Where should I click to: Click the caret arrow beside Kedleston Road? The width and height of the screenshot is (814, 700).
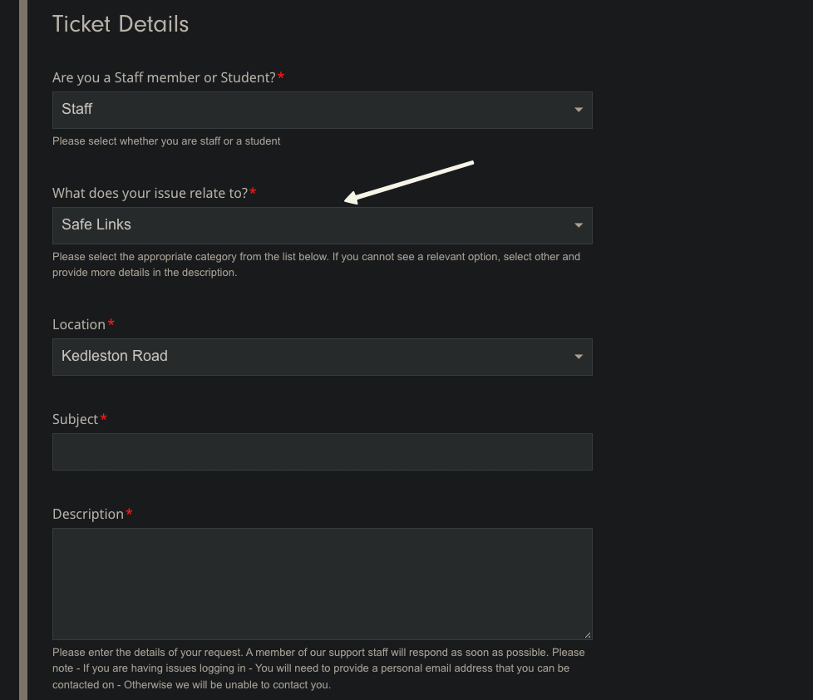(x=578, y=357)
